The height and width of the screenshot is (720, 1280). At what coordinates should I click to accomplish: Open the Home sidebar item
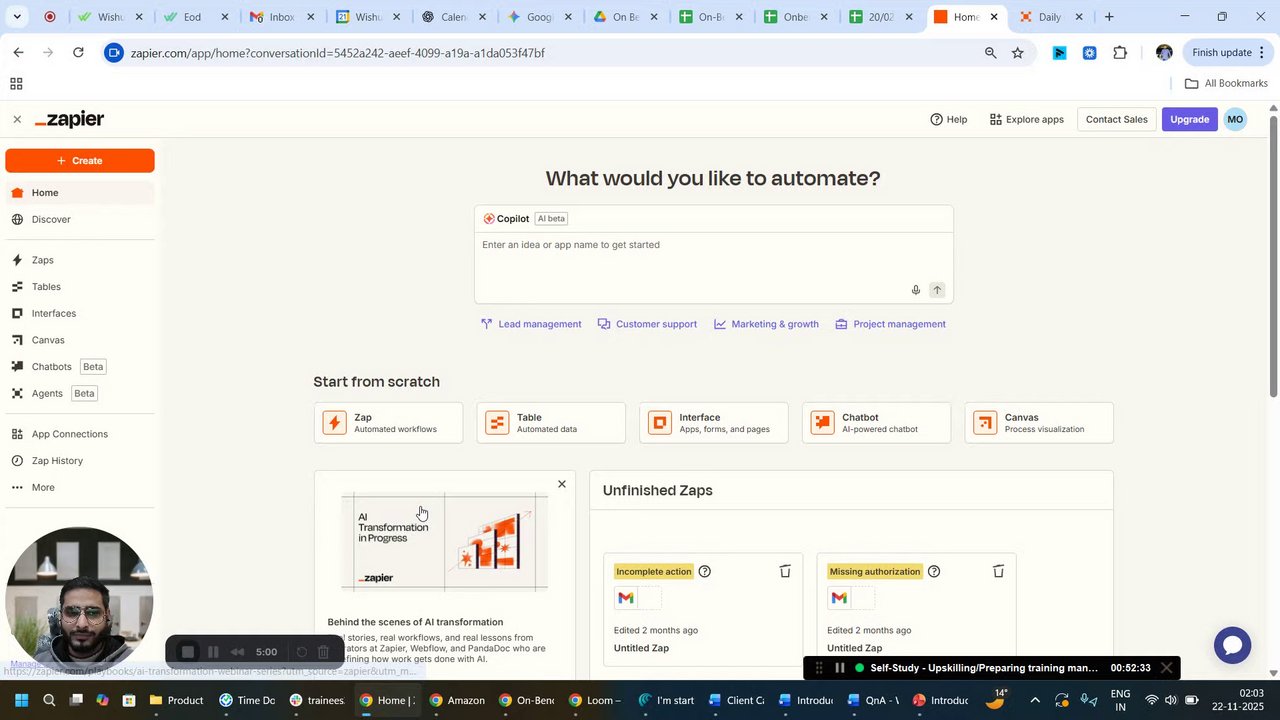click(x=80, y=193)
